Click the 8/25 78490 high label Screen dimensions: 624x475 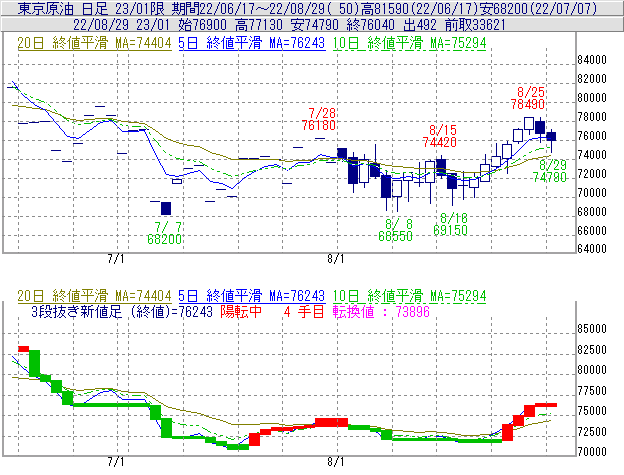528,98
